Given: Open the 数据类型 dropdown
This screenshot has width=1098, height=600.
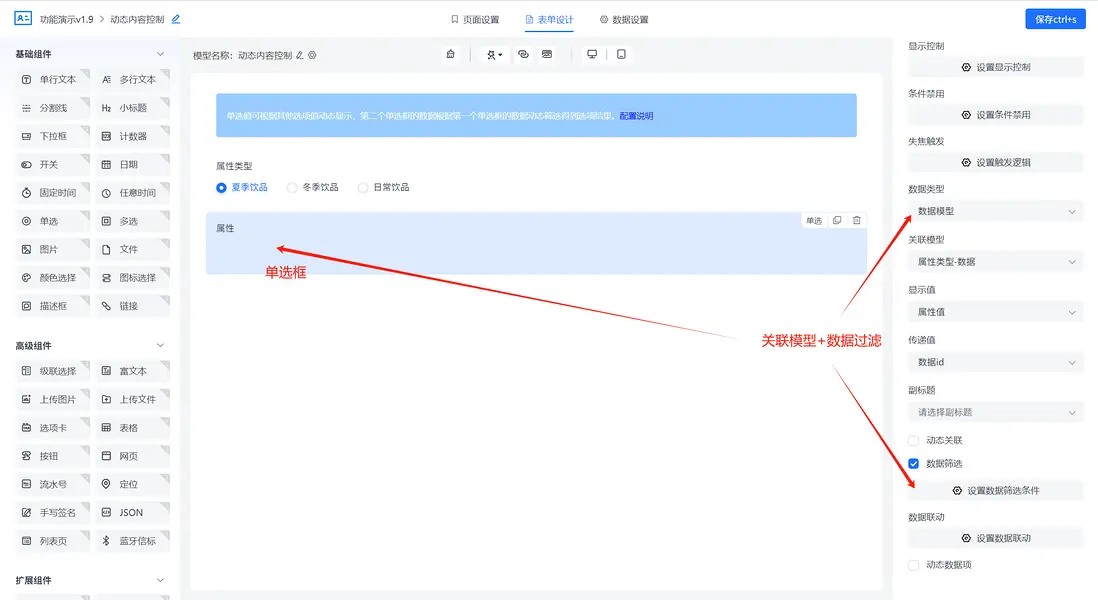Looking at the screenshot, I should coord(994,211).
